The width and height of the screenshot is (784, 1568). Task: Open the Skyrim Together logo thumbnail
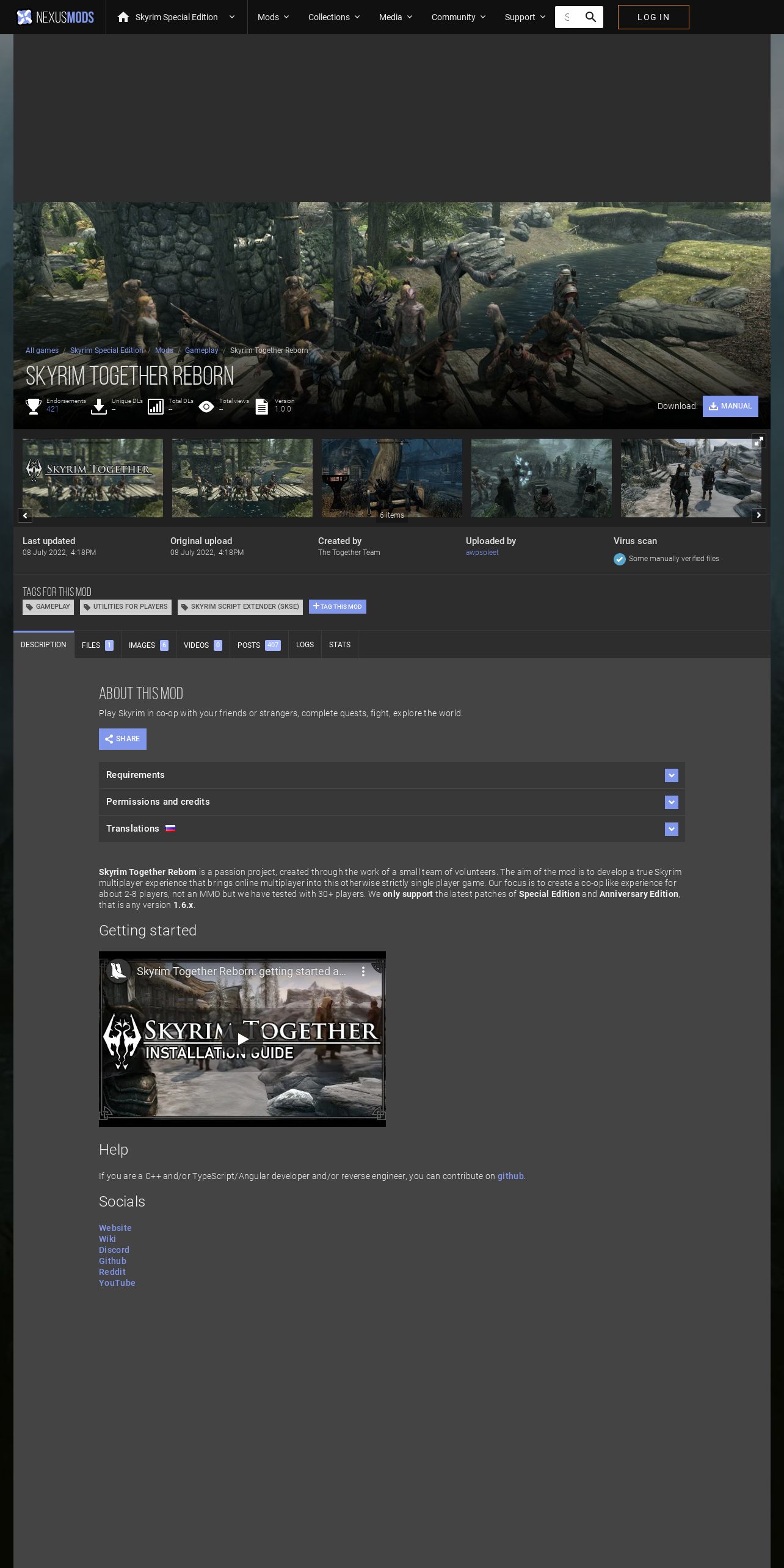(93, 478)
